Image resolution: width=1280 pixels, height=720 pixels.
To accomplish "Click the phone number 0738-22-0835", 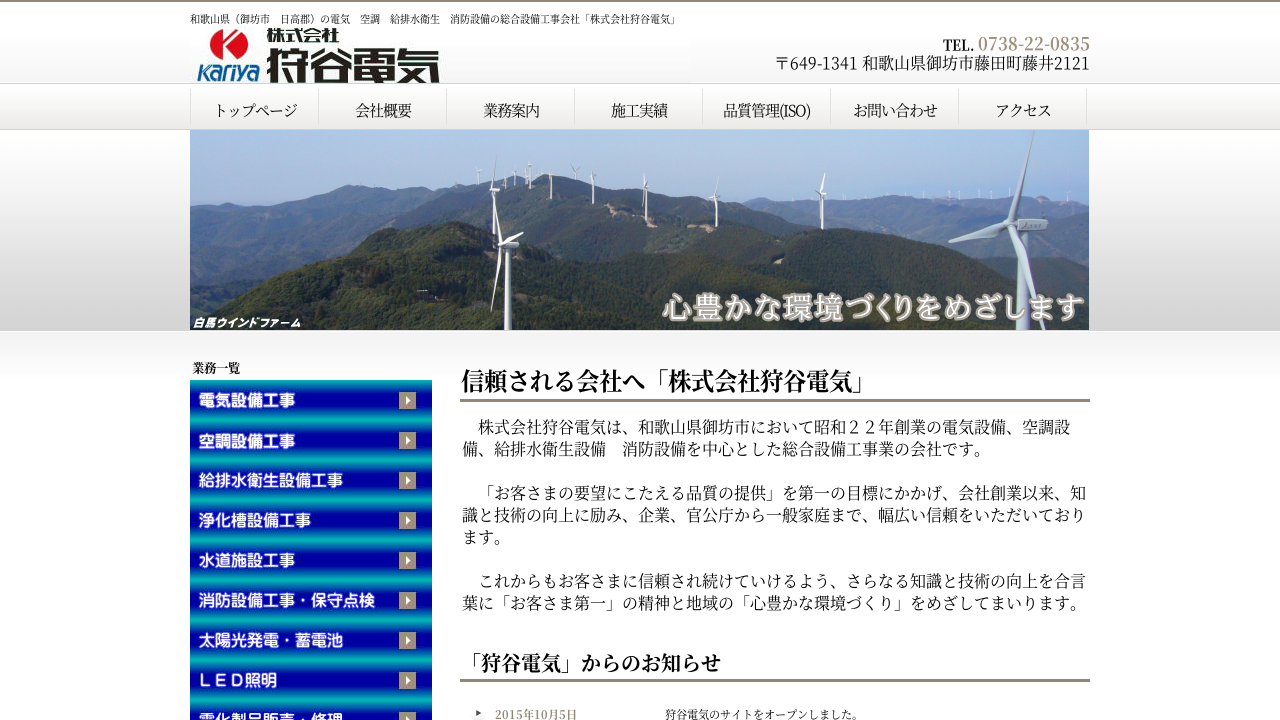I will tap(1033, 44).
